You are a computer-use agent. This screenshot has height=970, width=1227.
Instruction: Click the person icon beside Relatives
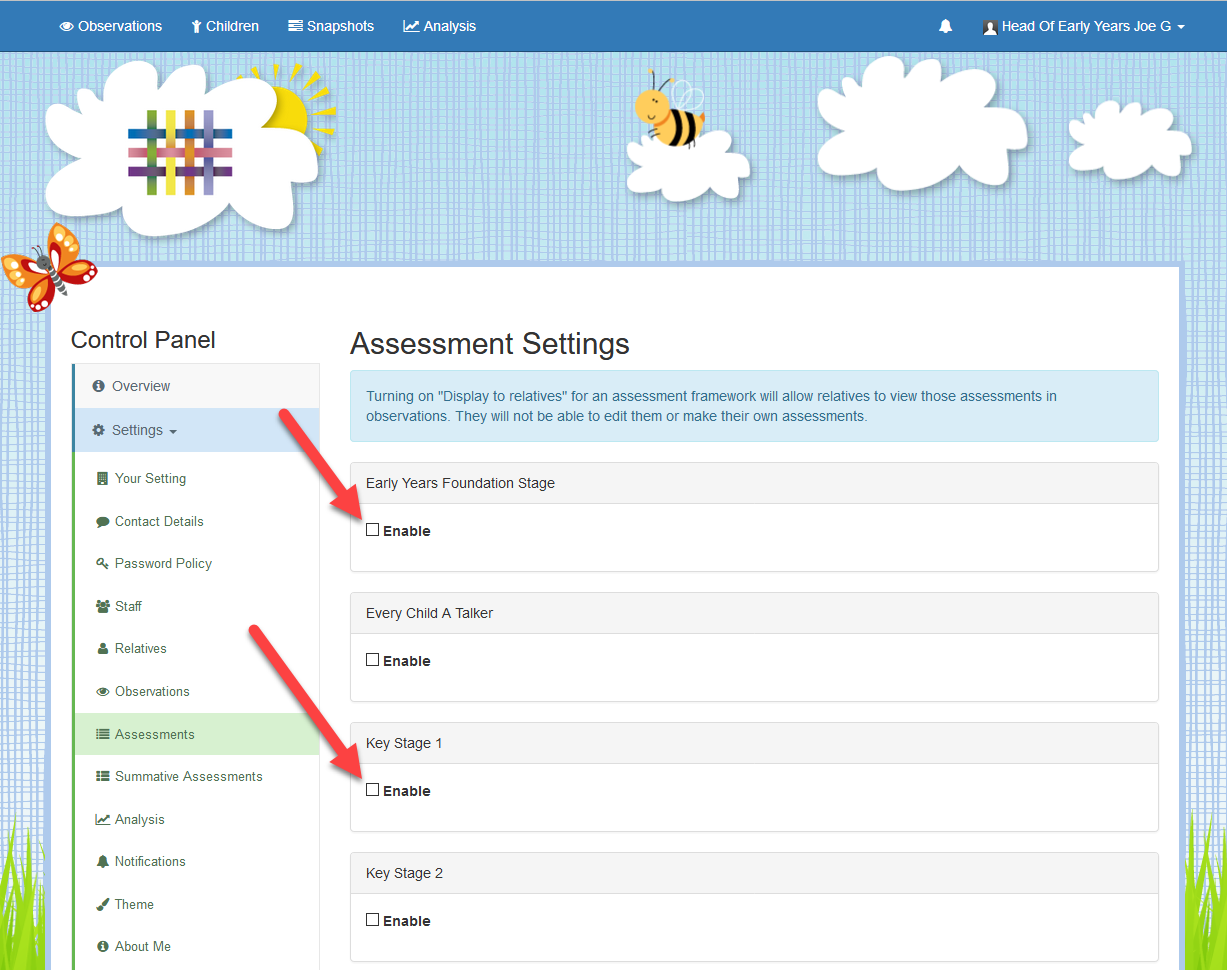pyautogui.click(x=102, y=648)
